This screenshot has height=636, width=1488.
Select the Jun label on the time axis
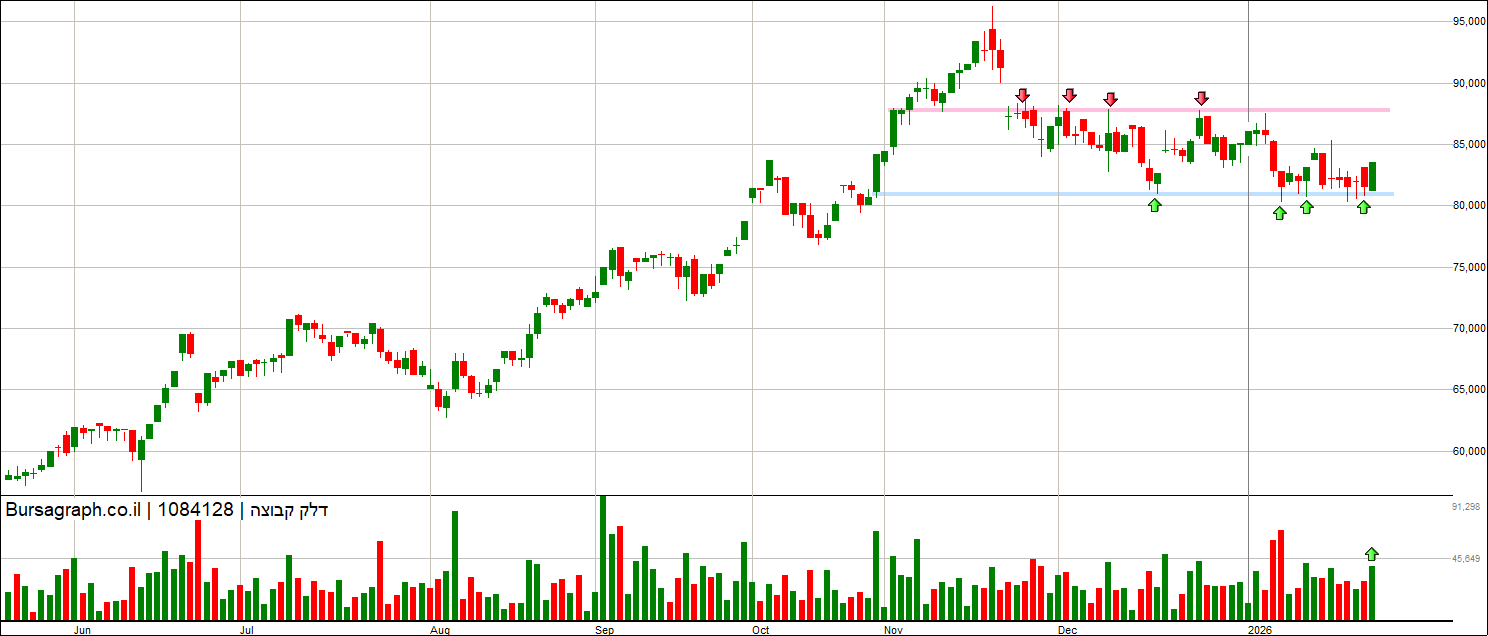click(x=84, y=630)
